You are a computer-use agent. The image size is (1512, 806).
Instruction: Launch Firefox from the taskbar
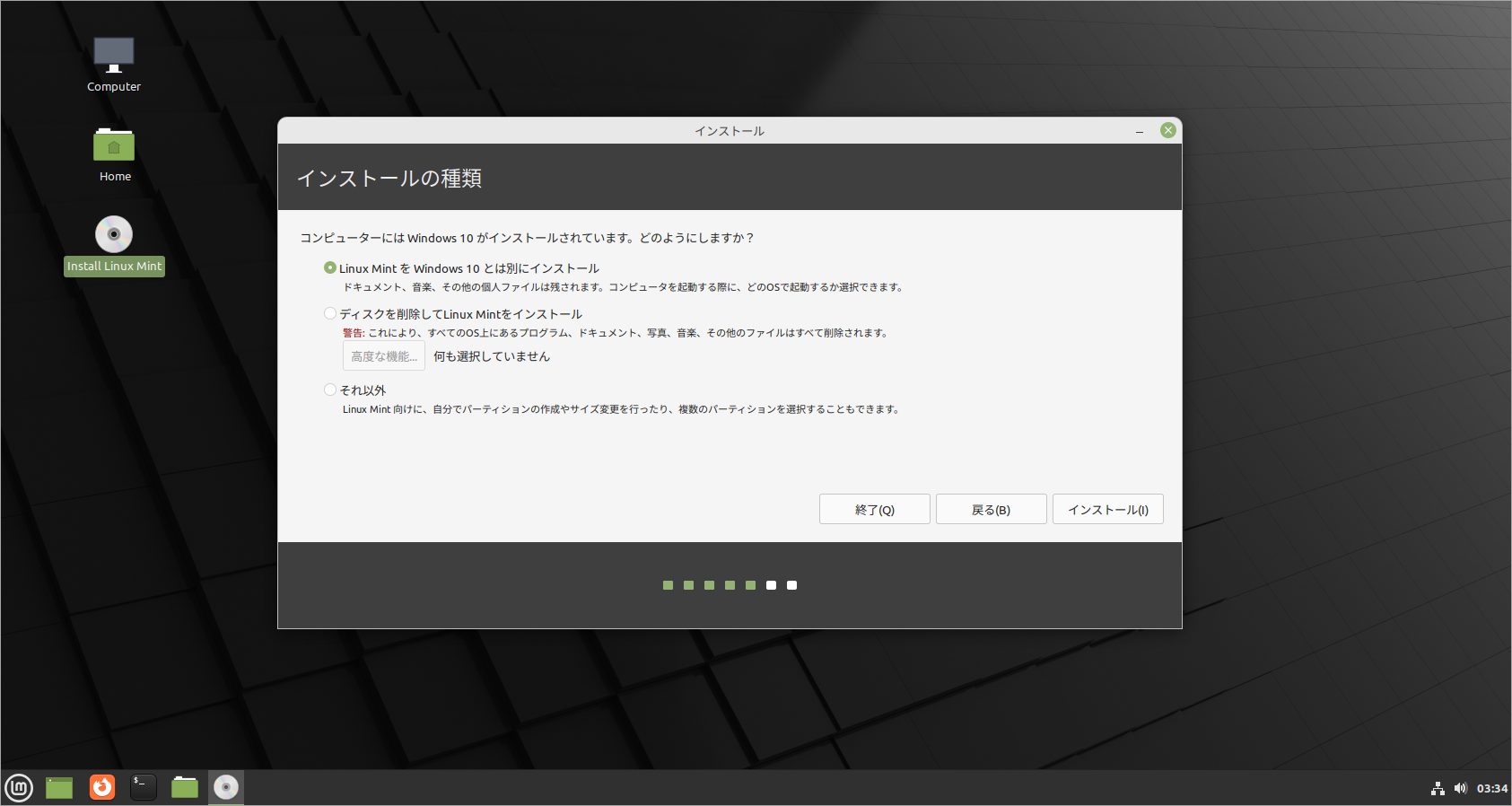point(102,788)
